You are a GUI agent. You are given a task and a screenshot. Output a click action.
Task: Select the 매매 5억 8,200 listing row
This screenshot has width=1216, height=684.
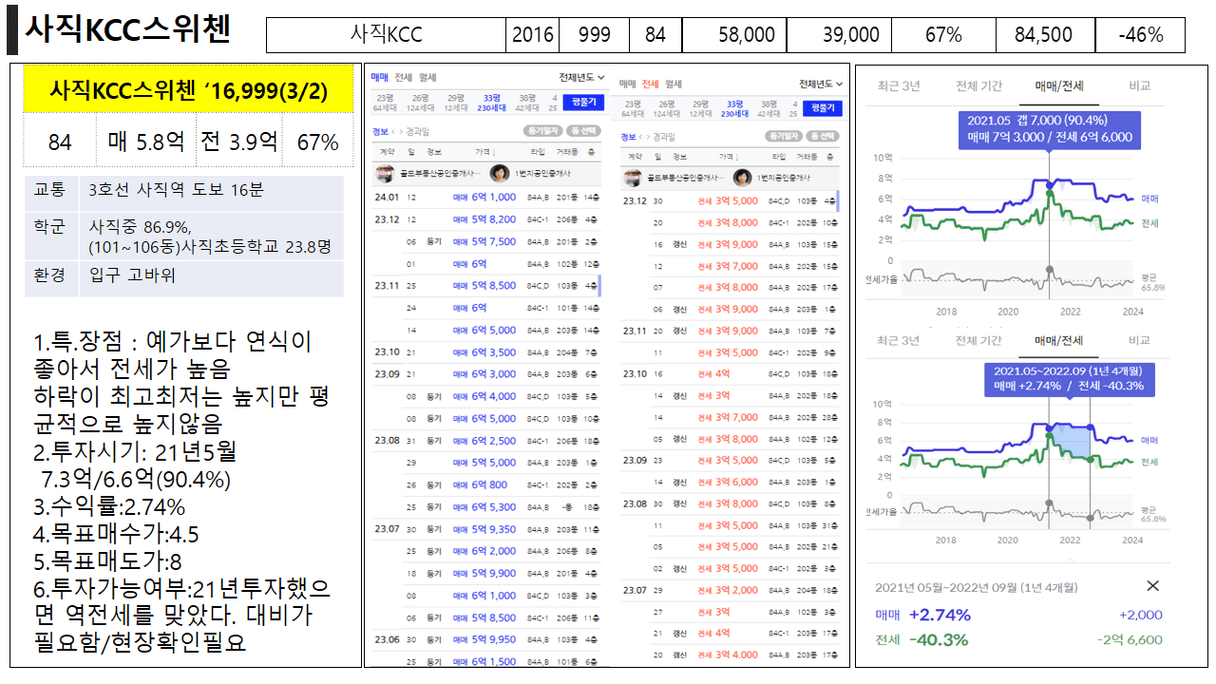(487, 219)
